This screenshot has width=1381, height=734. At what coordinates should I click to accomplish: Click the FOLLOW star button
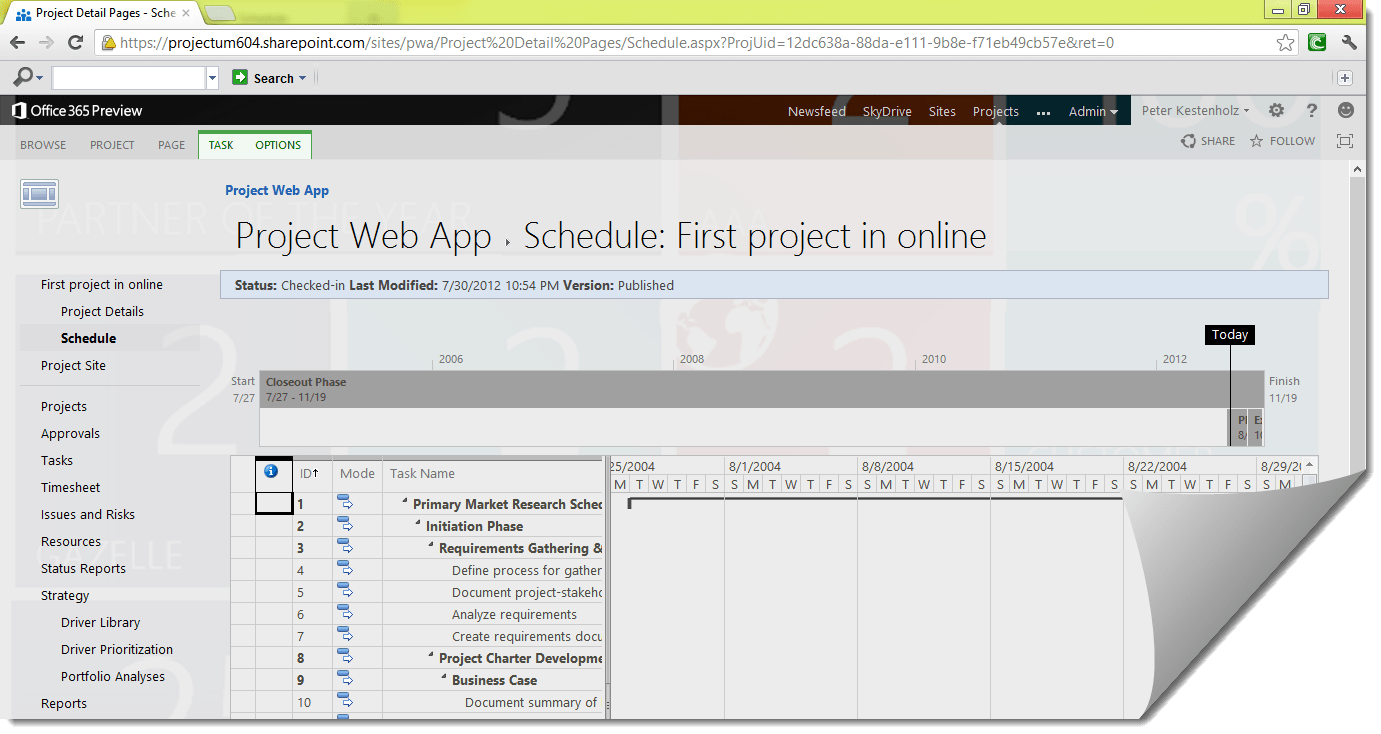1282,141
